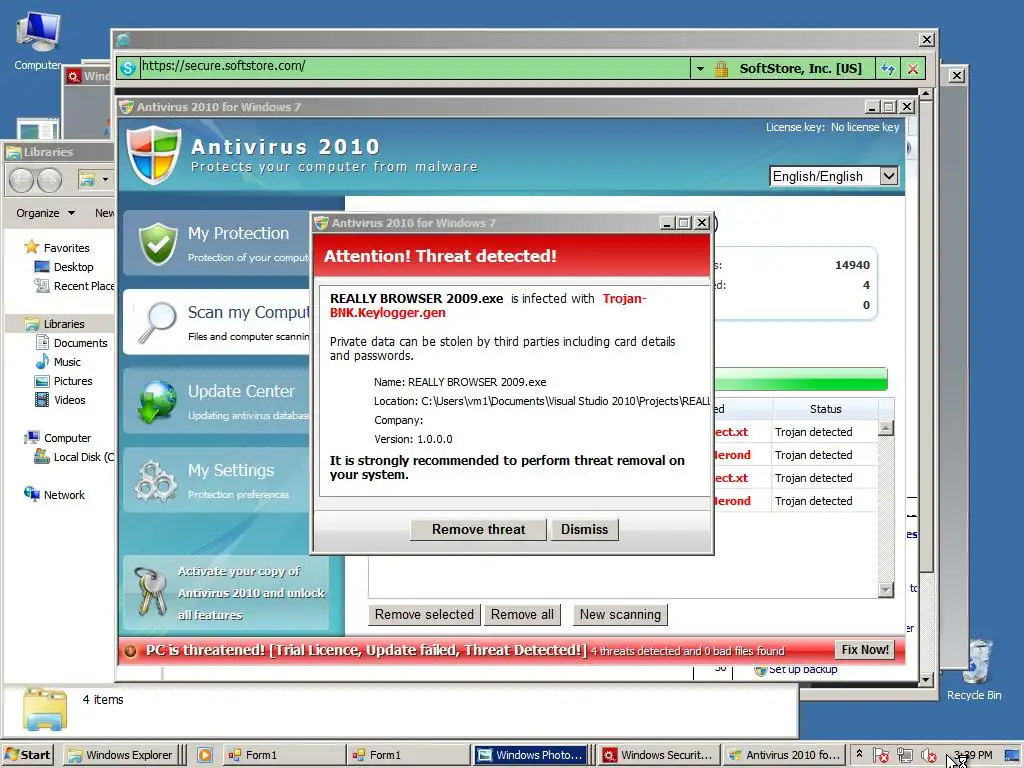Switch to Antivirus 2010 taskbar button
1024x768 pixels.
click(783, 755)
